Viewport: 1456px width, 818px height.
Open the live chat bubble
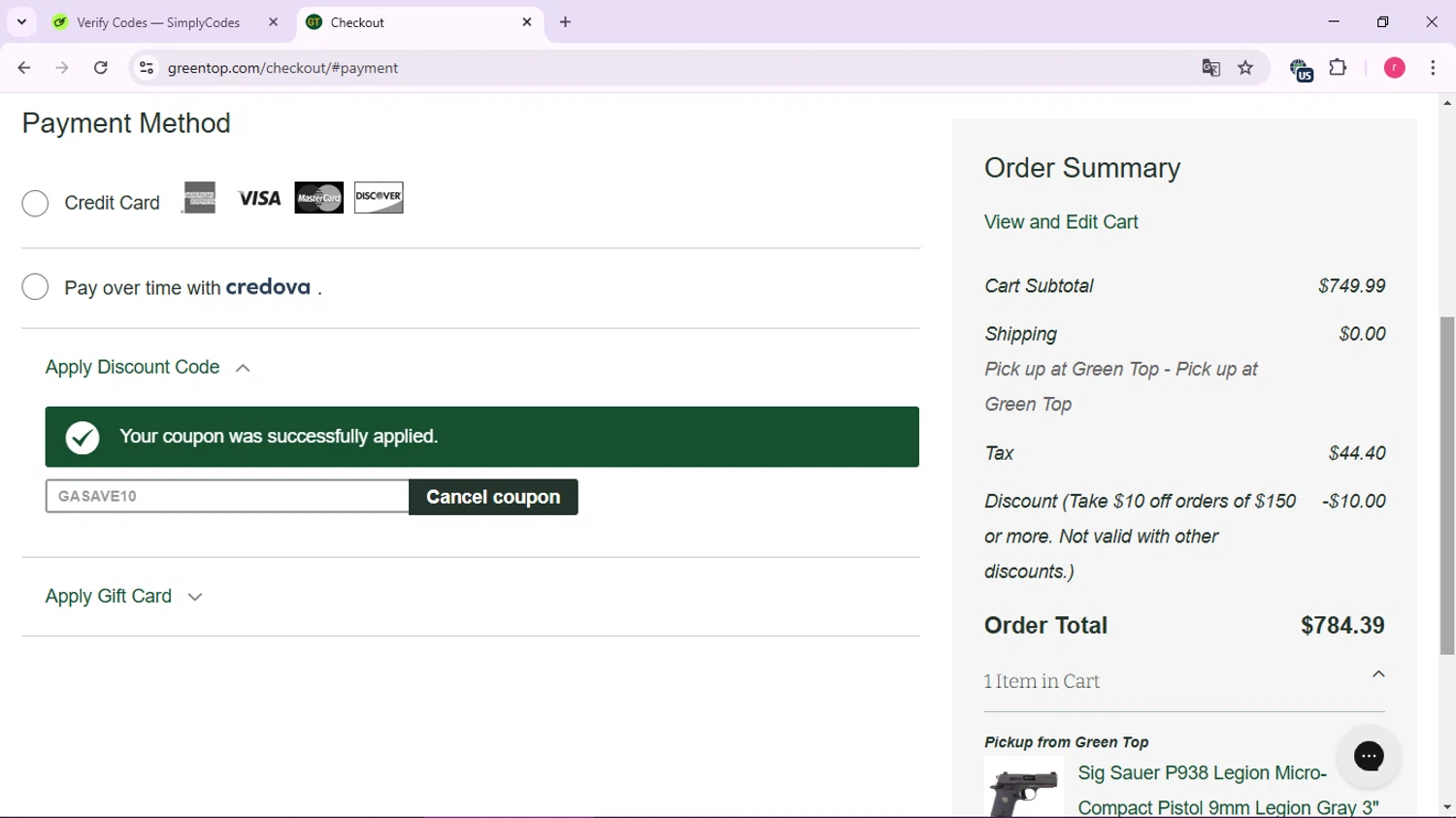coord(1369,756)
